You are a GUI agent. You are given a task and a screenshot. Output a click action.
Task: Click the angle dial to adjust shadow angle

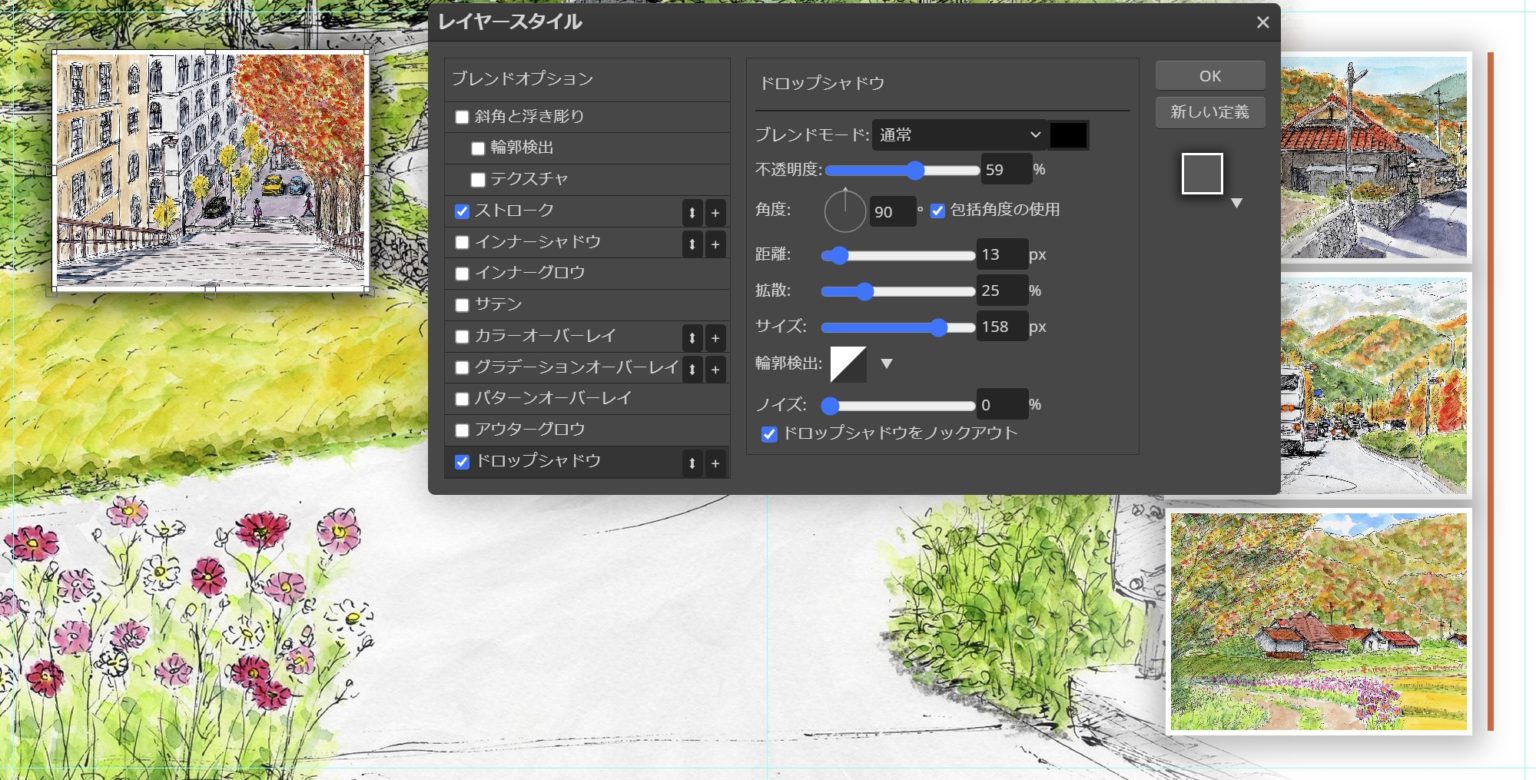(x=844, y=211)
